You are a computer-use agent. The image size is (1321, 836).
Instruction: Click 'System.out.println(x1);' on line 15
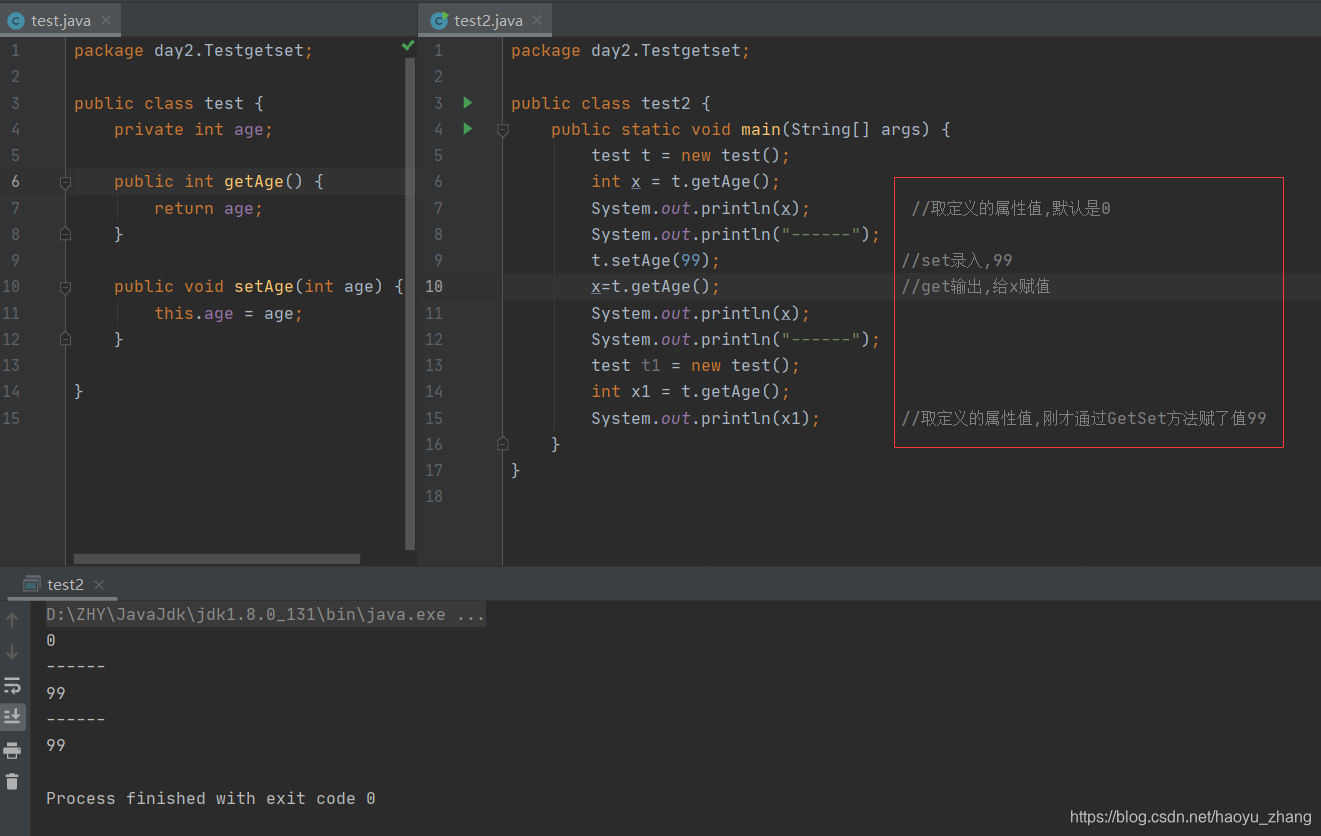705,418
